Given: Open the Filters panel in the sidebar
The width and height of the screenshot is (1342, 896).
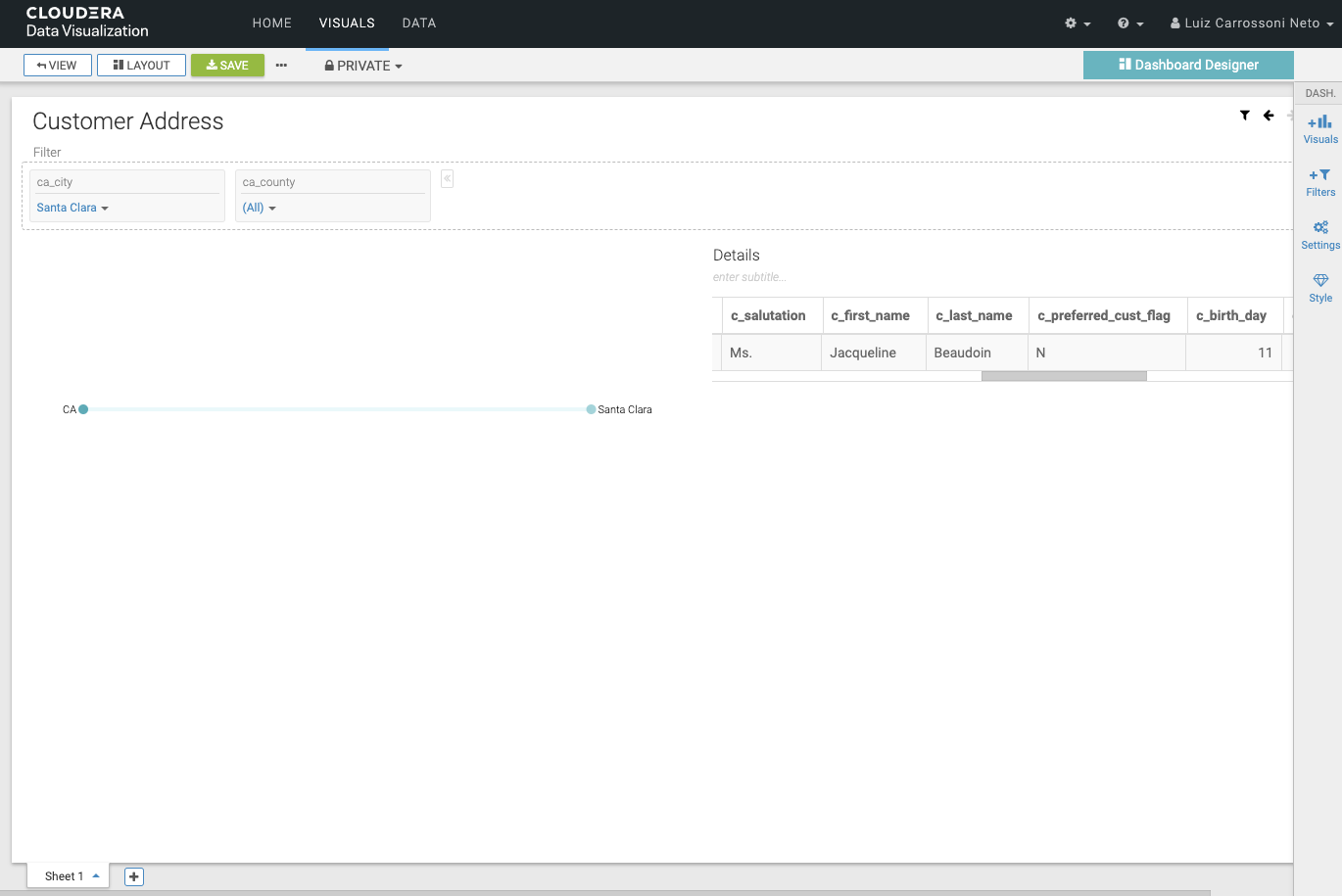Looking at the screenshot, I should 1319,182.
